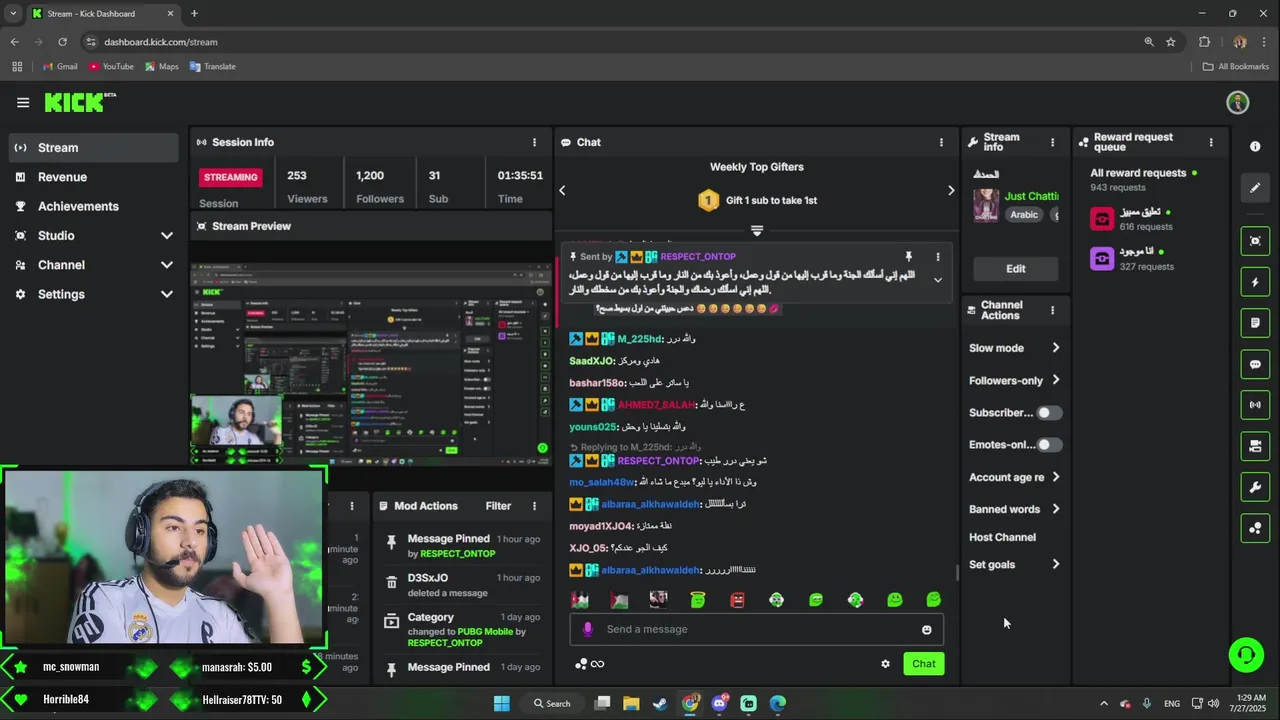Open Slow mode options arrow
Viewport: 1280px width, 720px height.
click(x=1055, y=348)
